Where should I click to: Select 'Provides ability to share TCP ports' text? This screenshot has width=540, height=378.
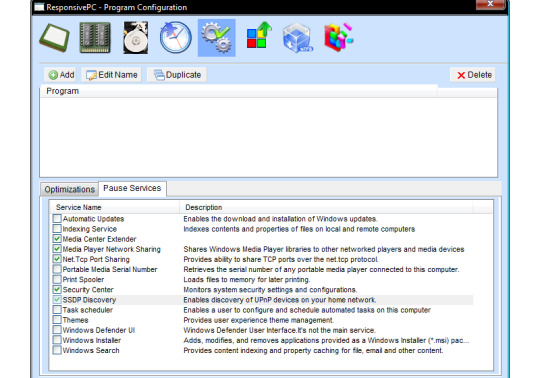coord(281,259)
